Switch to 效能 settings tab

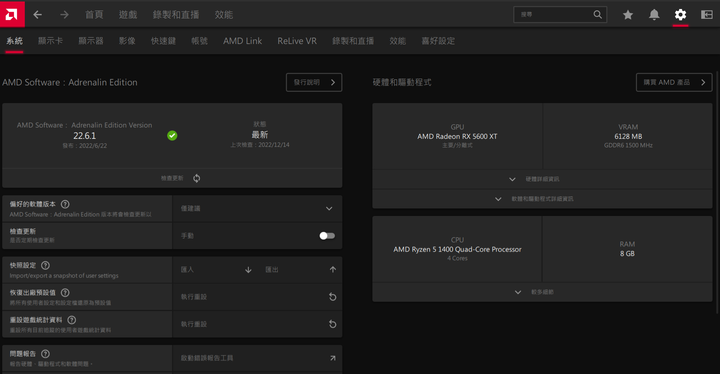coord(398,41)
